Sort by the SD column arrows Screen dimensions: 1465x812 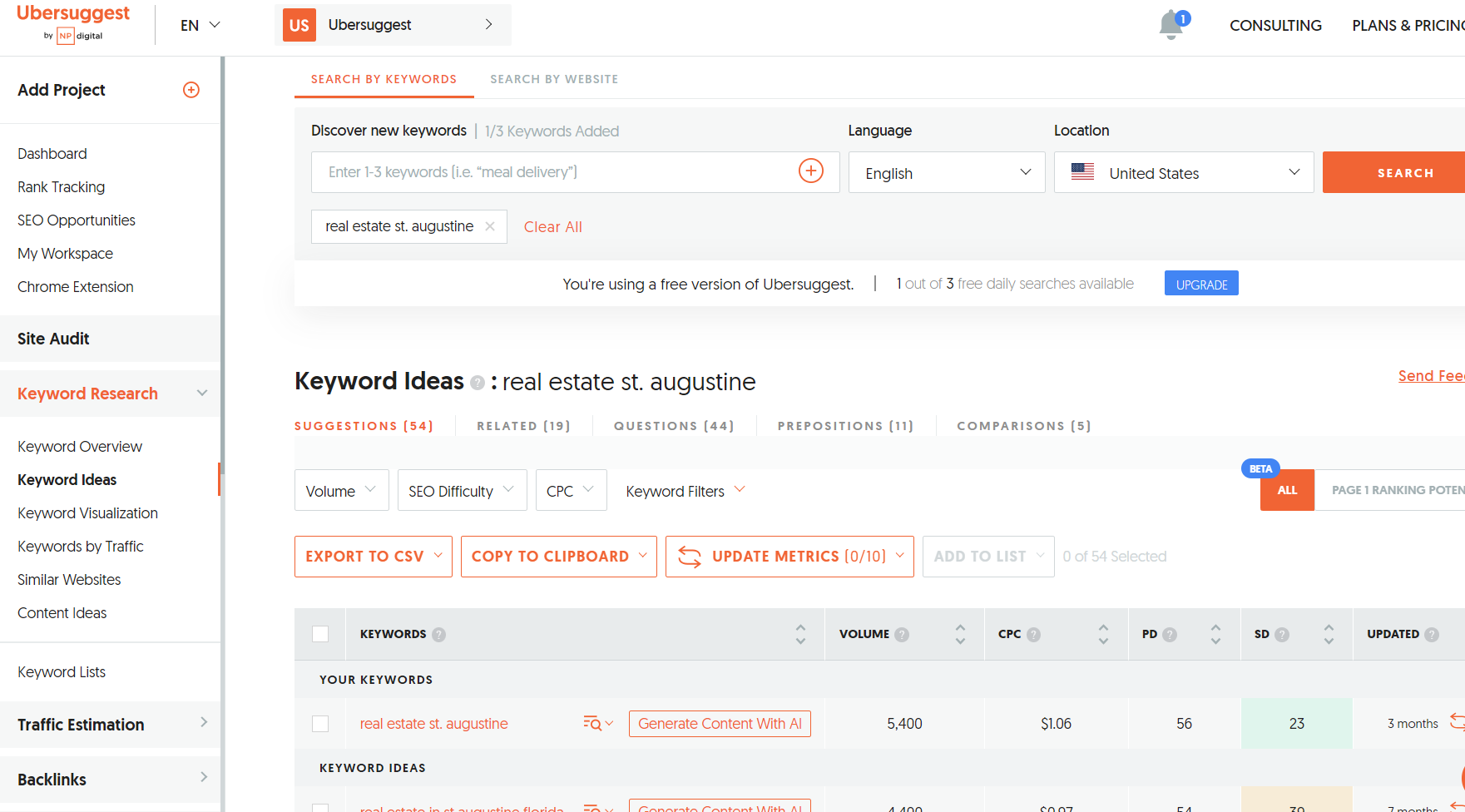1329,634
